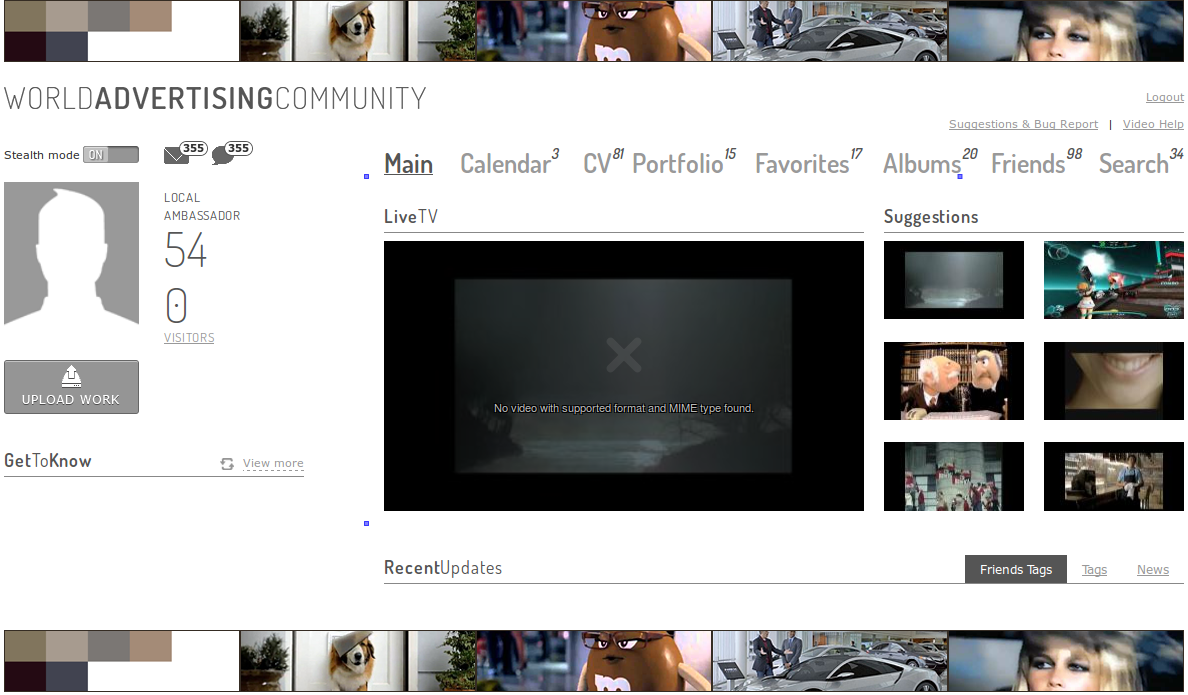Click the LOCAL AMBASSADOR label
Screen dimensions: 1188x695
[x=202, y=206]
